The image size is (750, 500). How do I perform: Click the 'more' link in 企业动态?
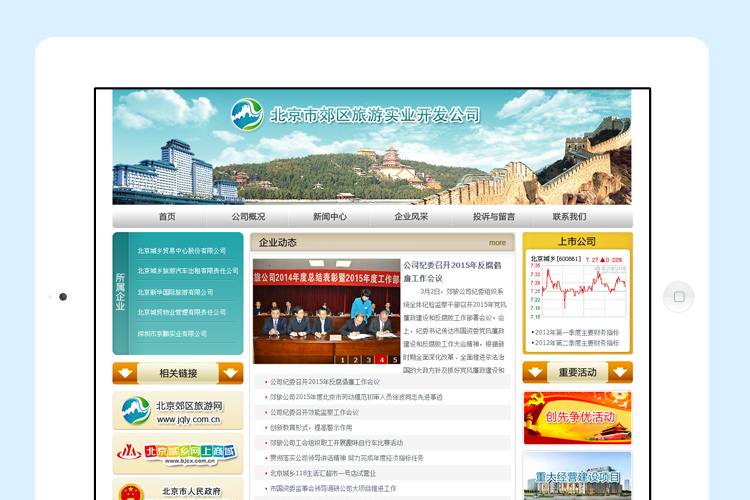click(x=497, y=243)
